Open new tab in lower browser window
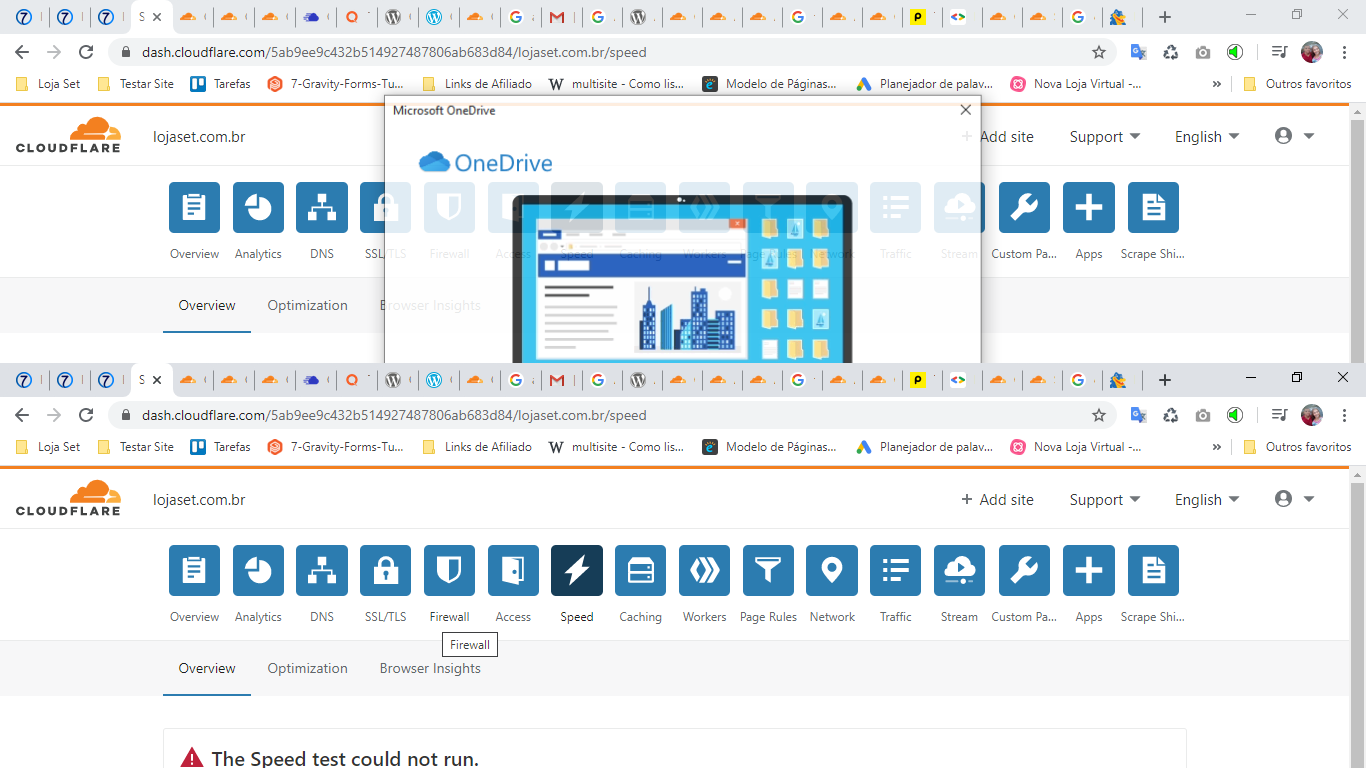This screenshot has width=1366, height=768. 1165,380
